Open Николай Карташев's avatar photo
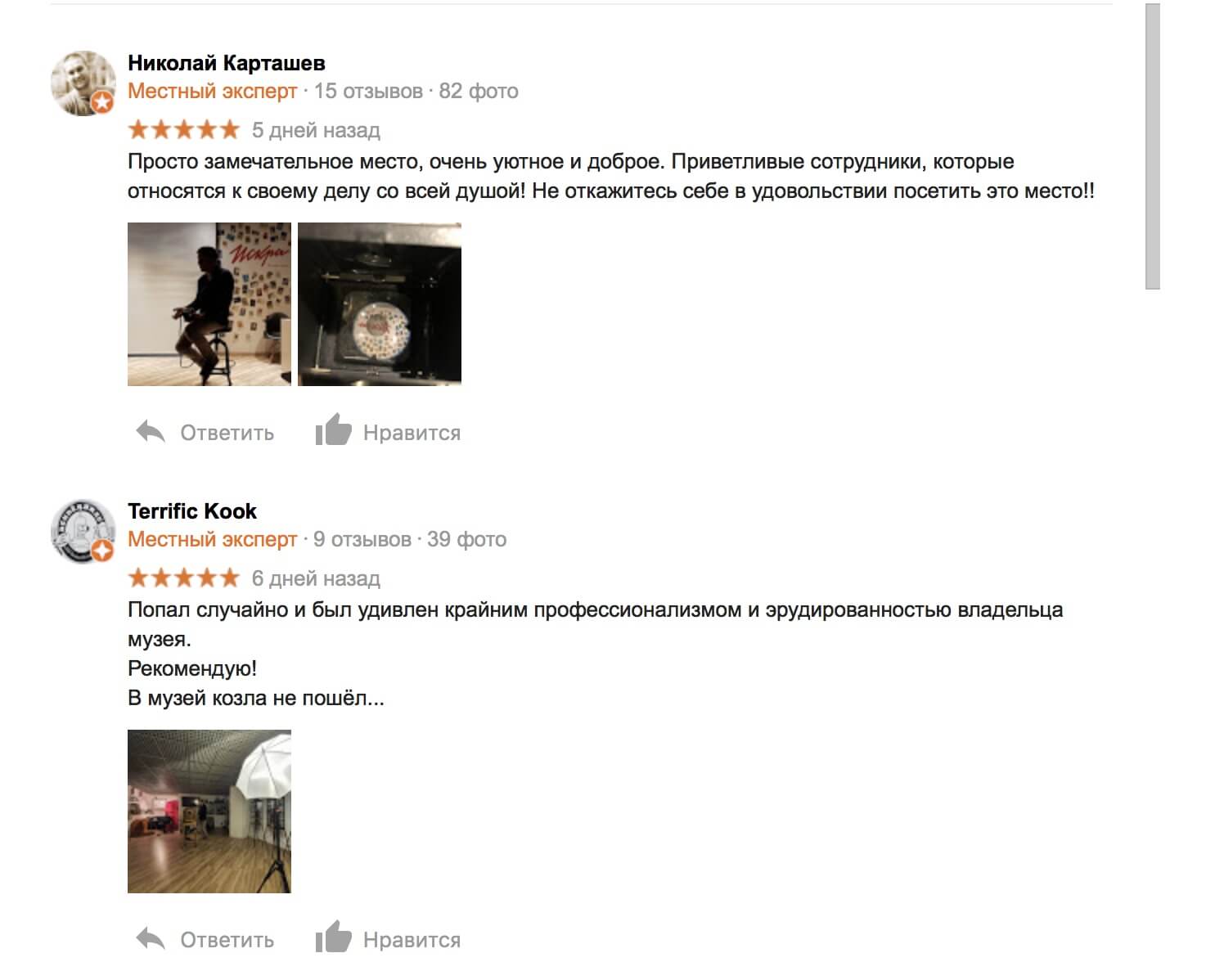 coord(83,83)
